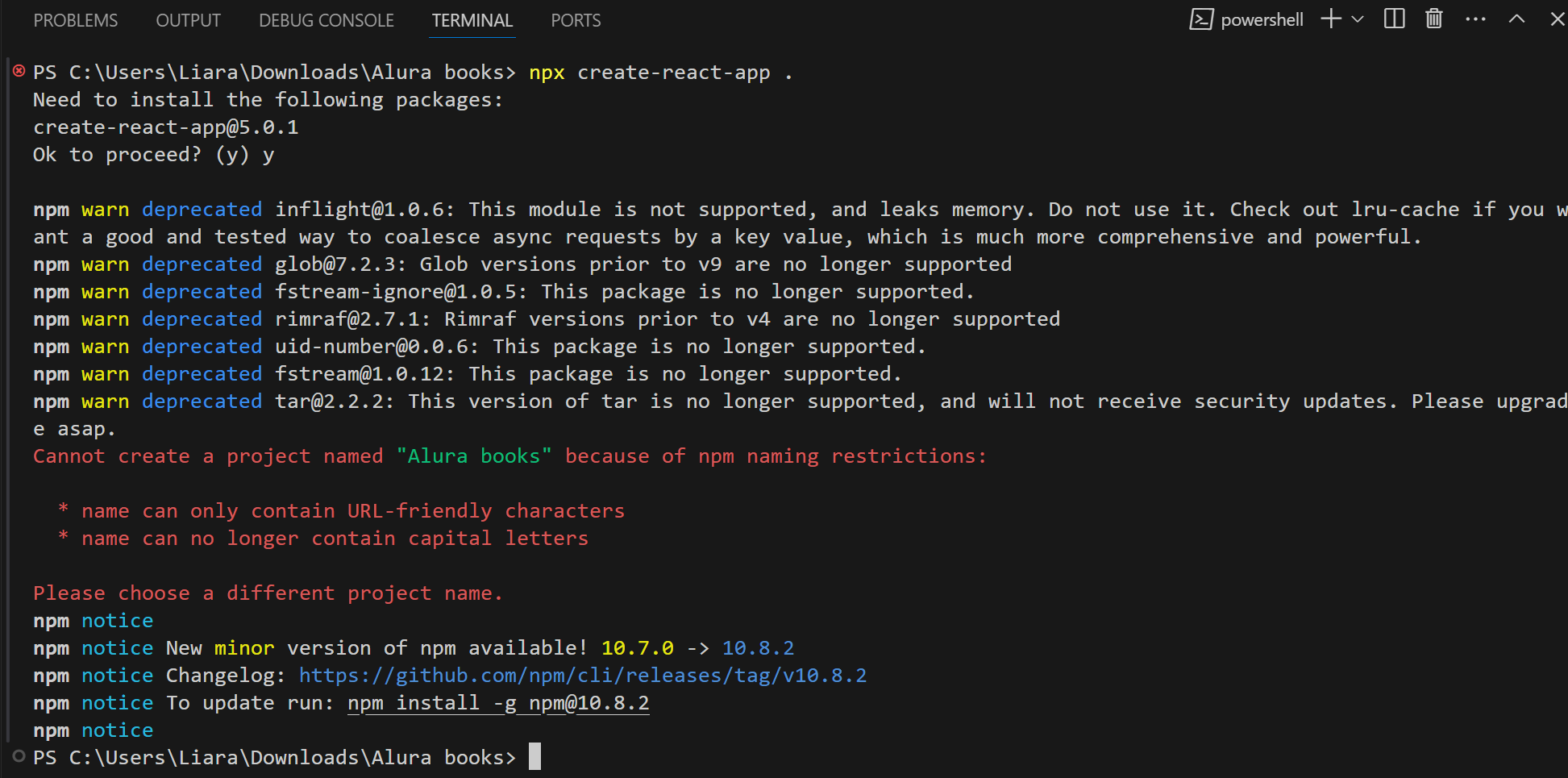The image size is (1568, 778).
Task: Create a new terminal with plus icon
Action: click(1331, 19)
